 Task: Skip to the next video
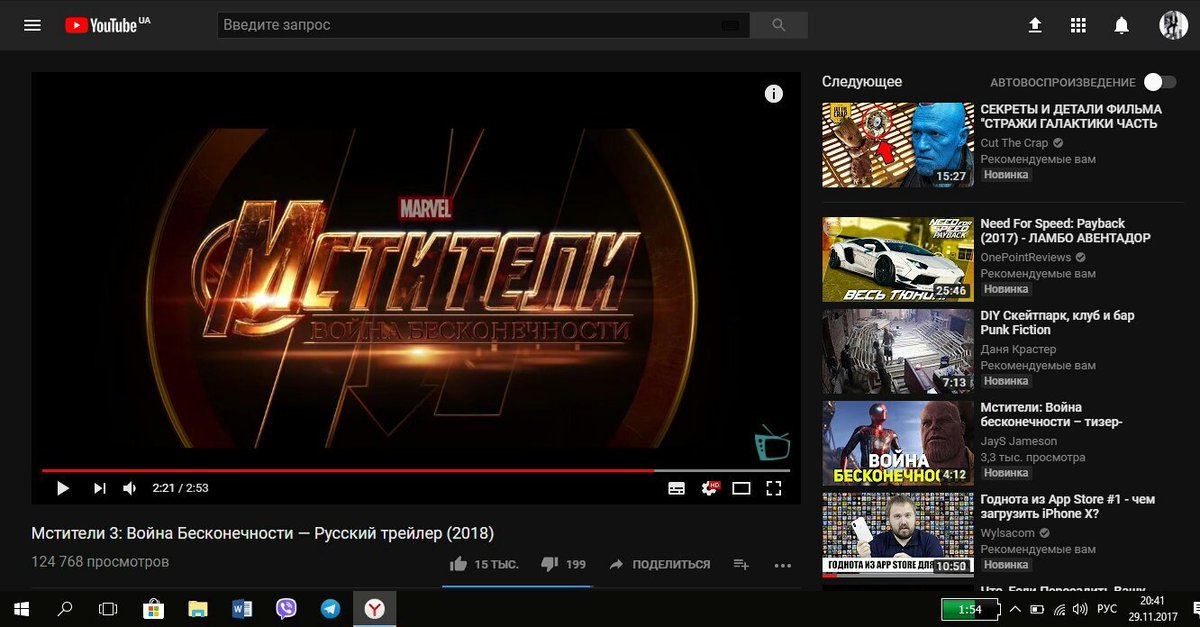[x=99, y=488]
